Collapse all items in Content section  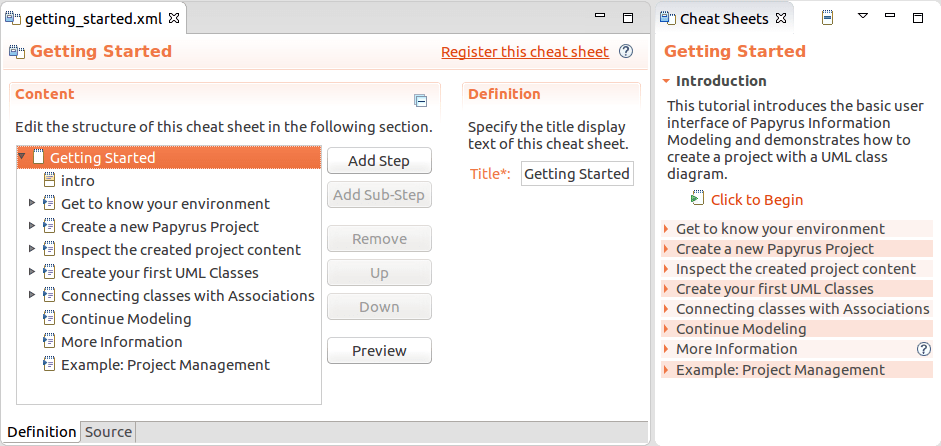point(421,100)
